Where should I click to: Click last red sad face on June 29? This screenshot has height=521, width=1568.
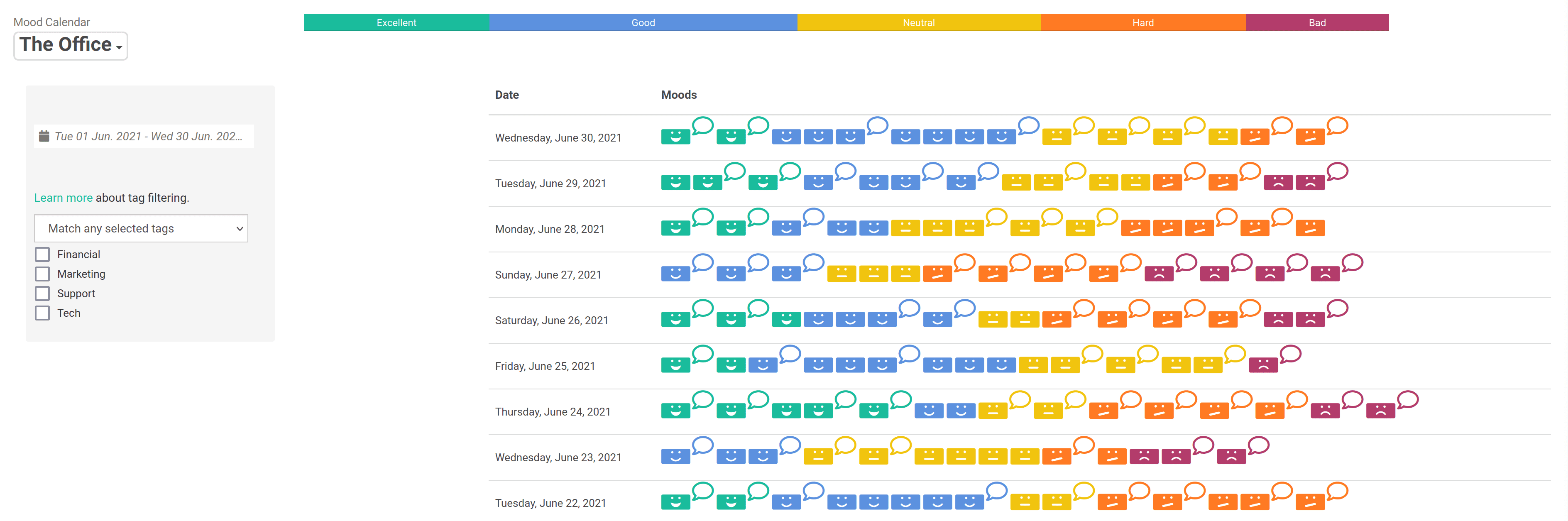pyautogui.click(x=1310, y=183)
